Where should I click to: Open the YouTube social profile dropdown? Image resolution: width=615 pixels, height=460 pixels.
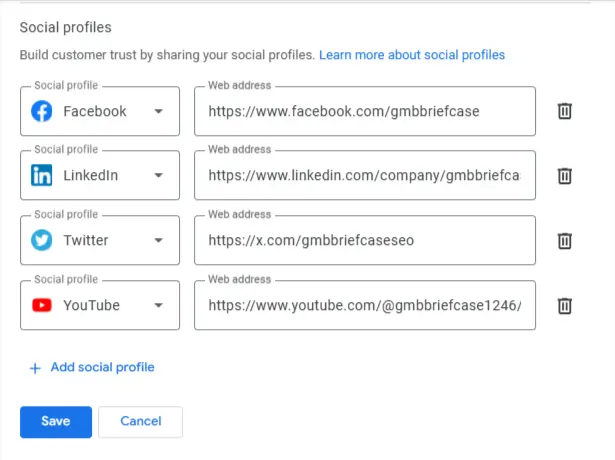[x=100, y=305]
